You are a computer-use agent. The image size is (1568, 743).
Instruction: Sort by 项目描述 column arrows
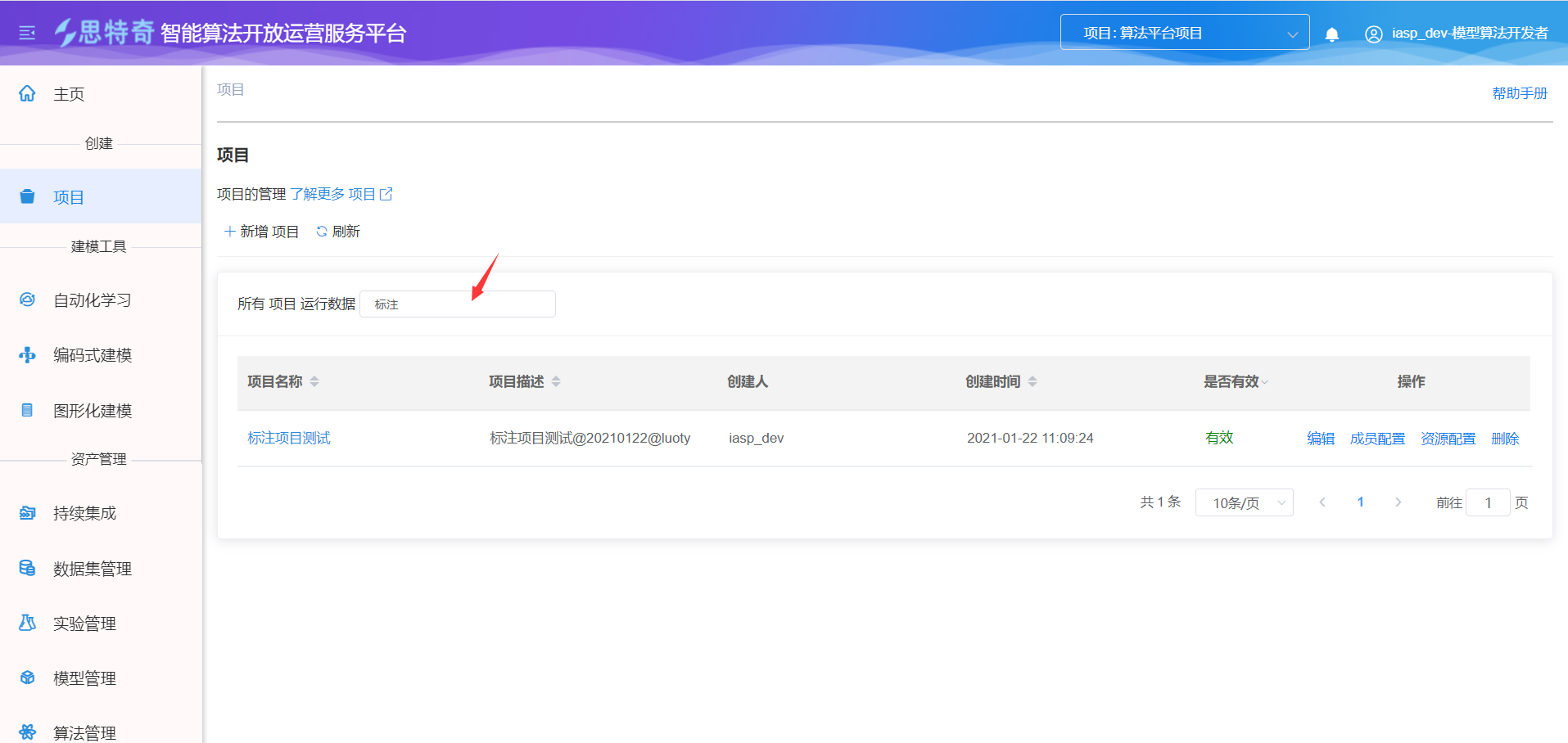[x=556, y=381]
